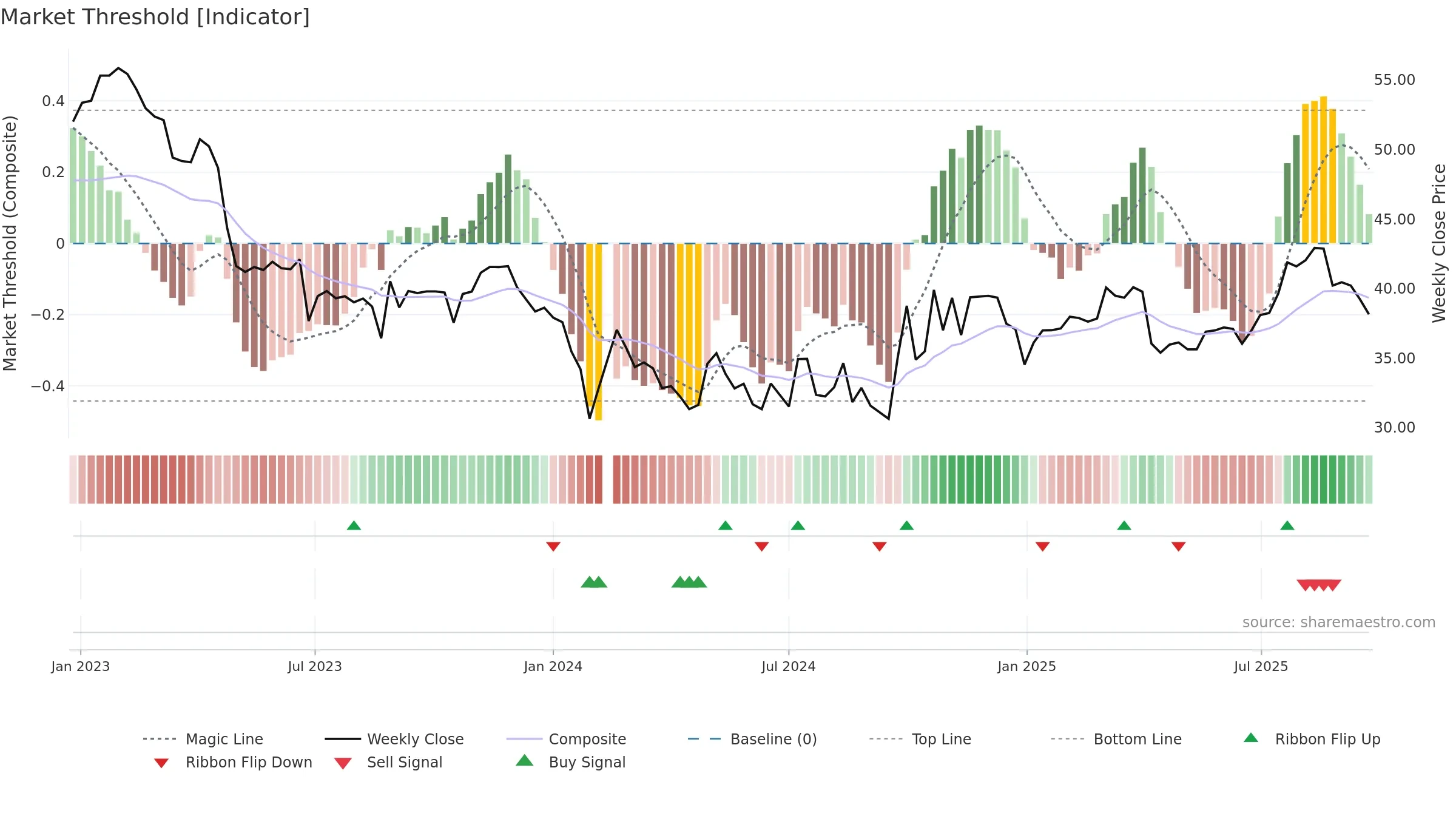Click the Jan 2023 x-axis label
Image resolution: width=1456 pixels, height=819 pixels.
[x=81, y=666]
